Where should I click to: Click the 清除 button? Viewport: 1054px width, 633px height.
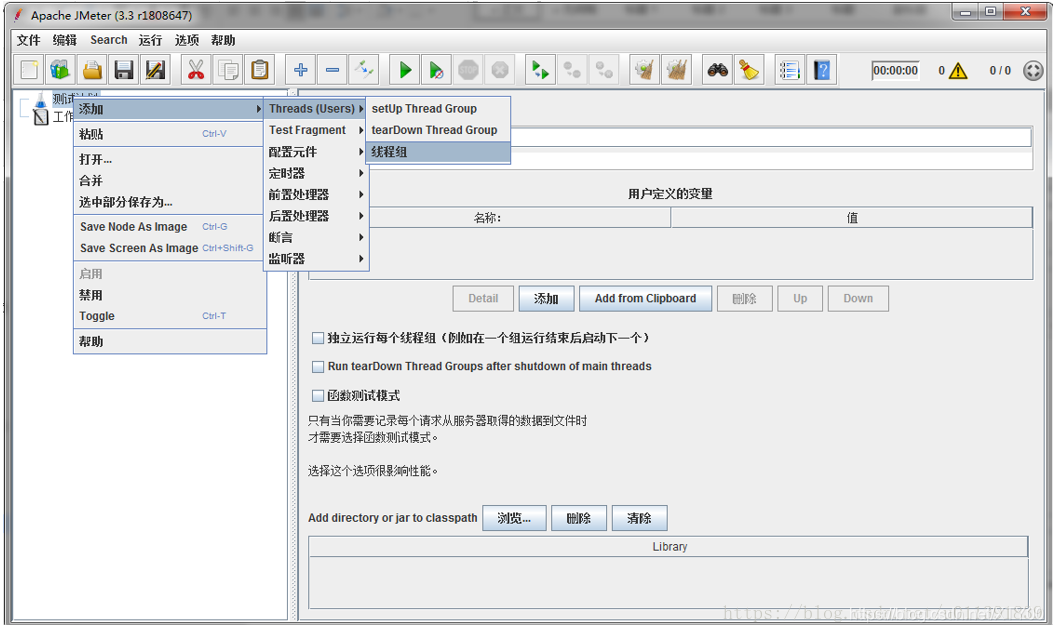[639, 519]
